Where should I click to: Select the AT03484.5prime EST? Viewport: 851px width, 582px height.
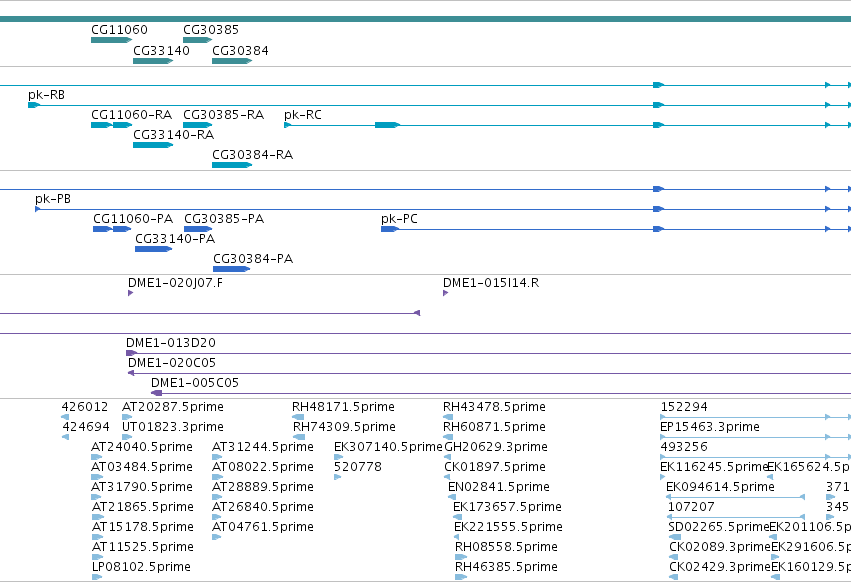tap(142, 467)
